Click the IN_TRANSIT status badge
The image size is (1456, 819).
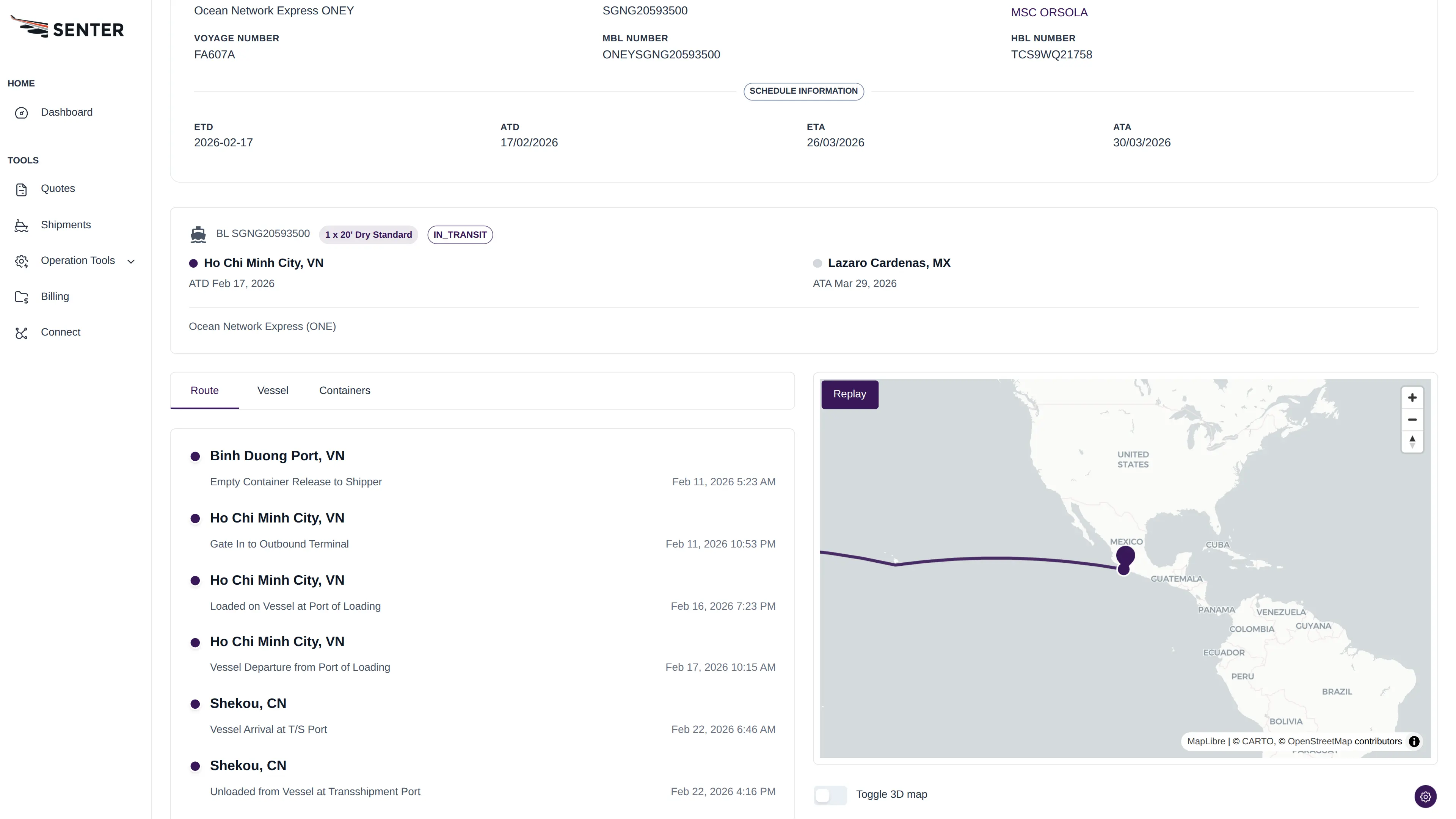pos(460,235)
